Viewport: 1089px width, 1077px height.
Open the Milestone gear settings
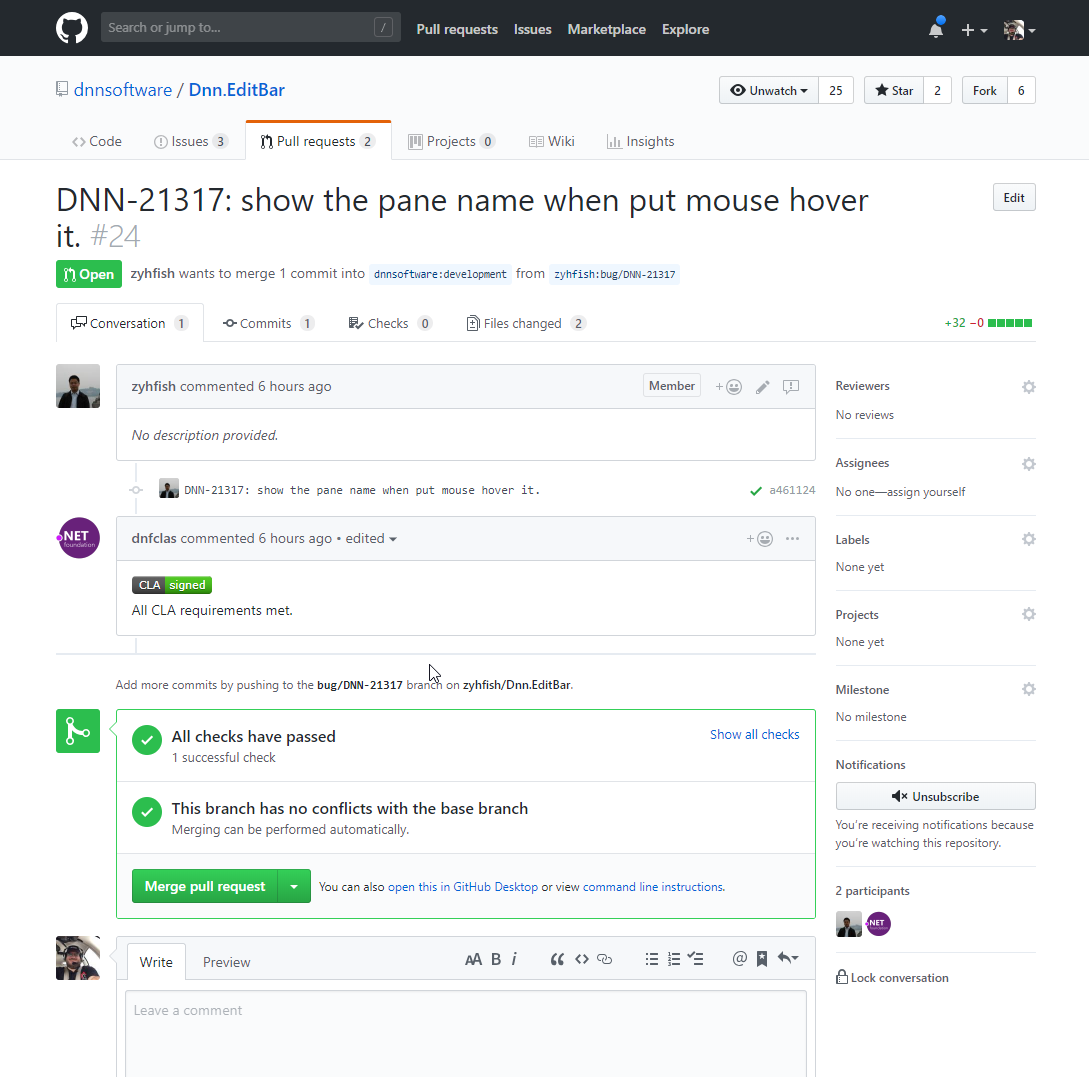(x=1029, y=689)
